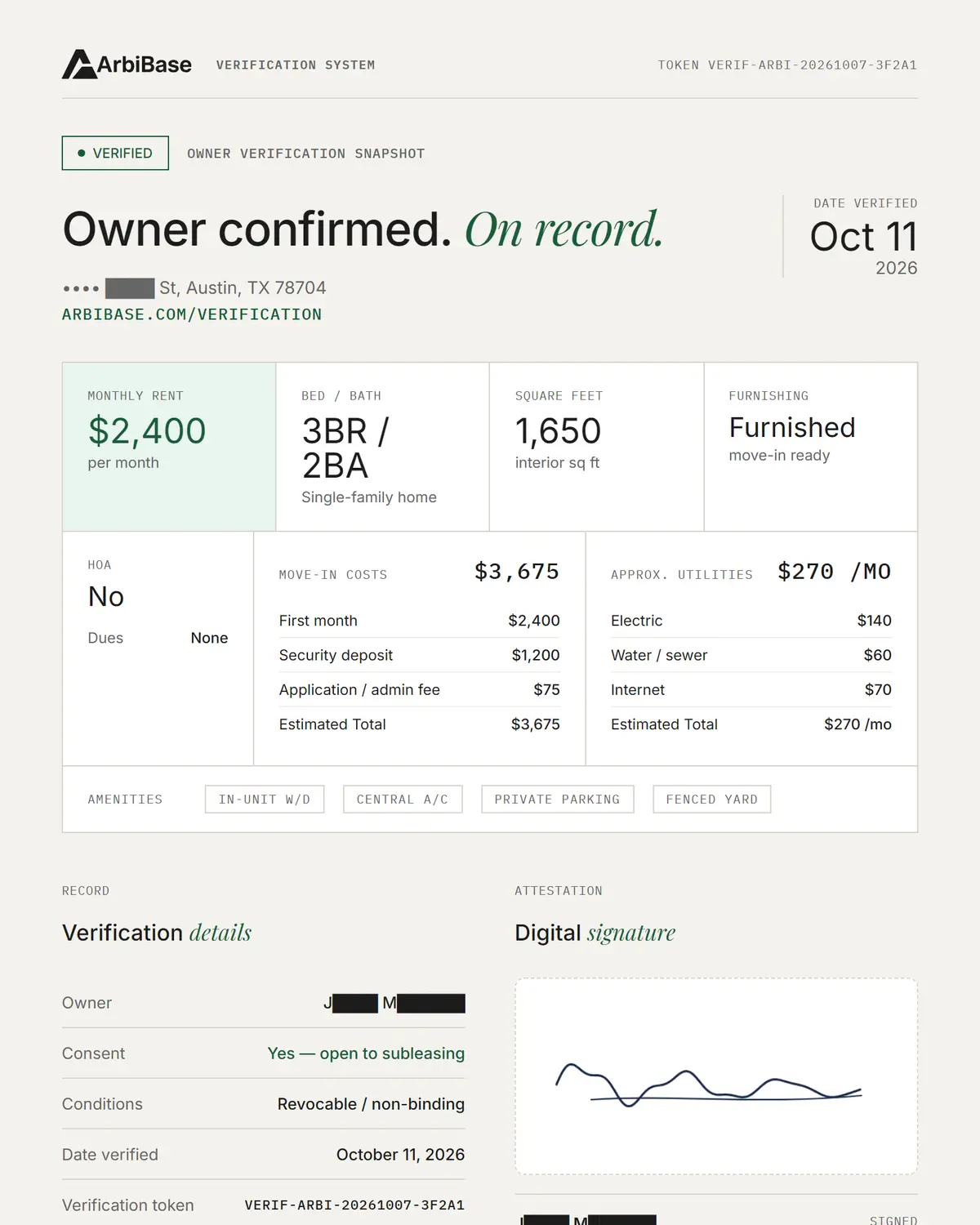Screen dimensions: 980x1225
Task: Click the Furnished value
Action: click(x=792, y=428)
